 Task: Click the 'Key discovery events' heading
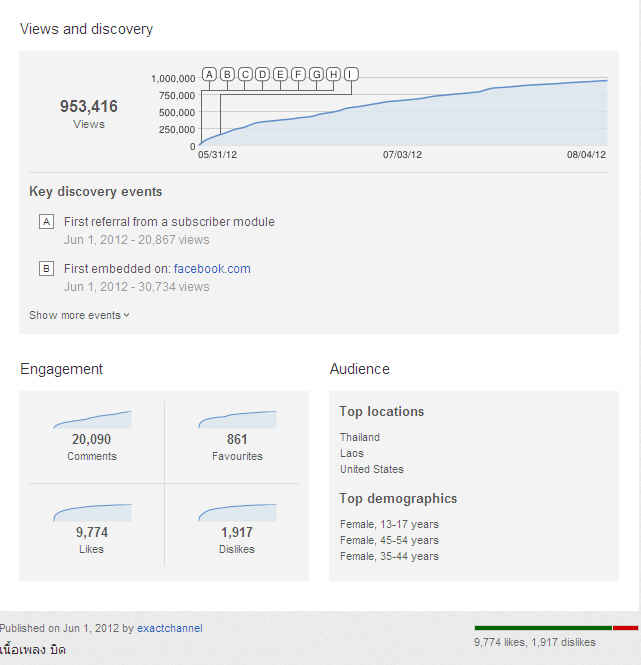coord(95,191)
